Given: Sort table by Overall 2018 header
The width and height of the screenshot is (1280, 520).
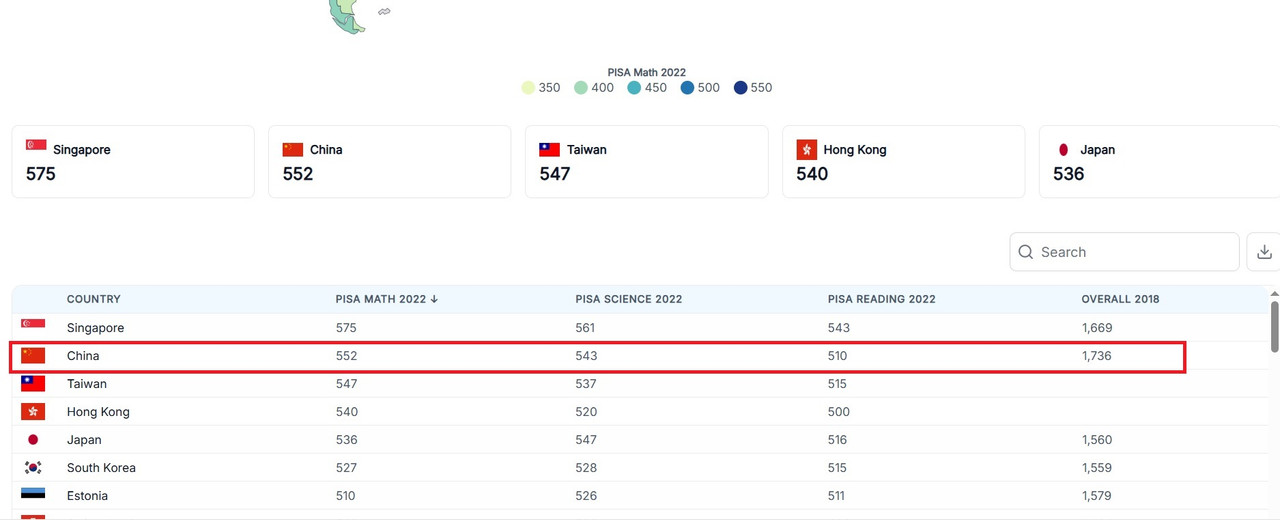Looking at the screenshot, I should 1120,299.
